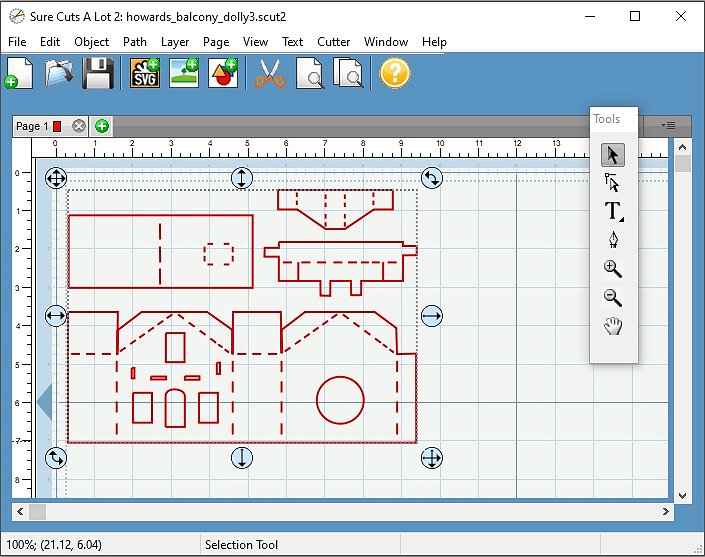Open the page tab bar options menu
The image size is (705, 557).
669,126
